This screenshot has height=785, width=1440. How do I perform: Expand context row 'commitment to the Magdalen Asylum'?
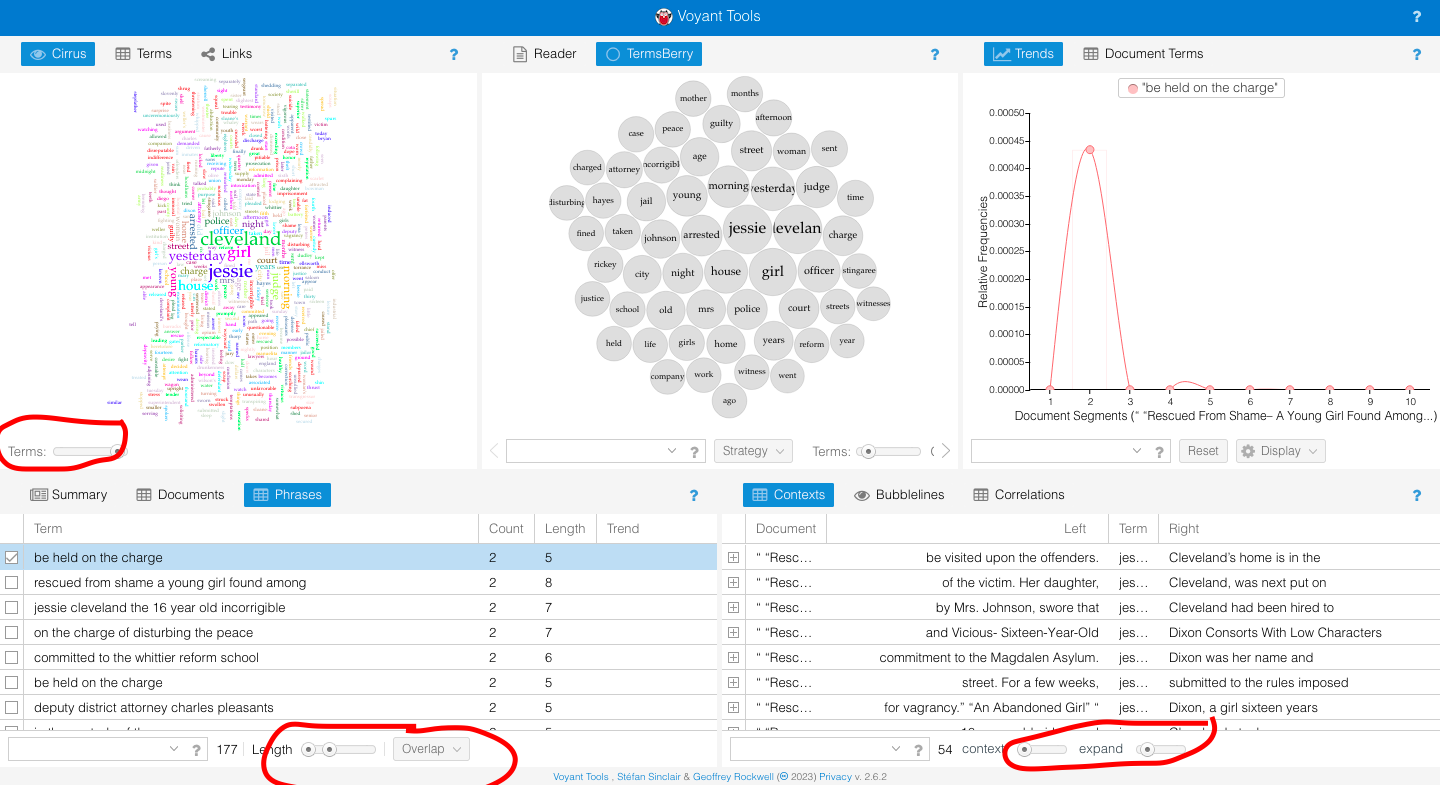[733, 658]
